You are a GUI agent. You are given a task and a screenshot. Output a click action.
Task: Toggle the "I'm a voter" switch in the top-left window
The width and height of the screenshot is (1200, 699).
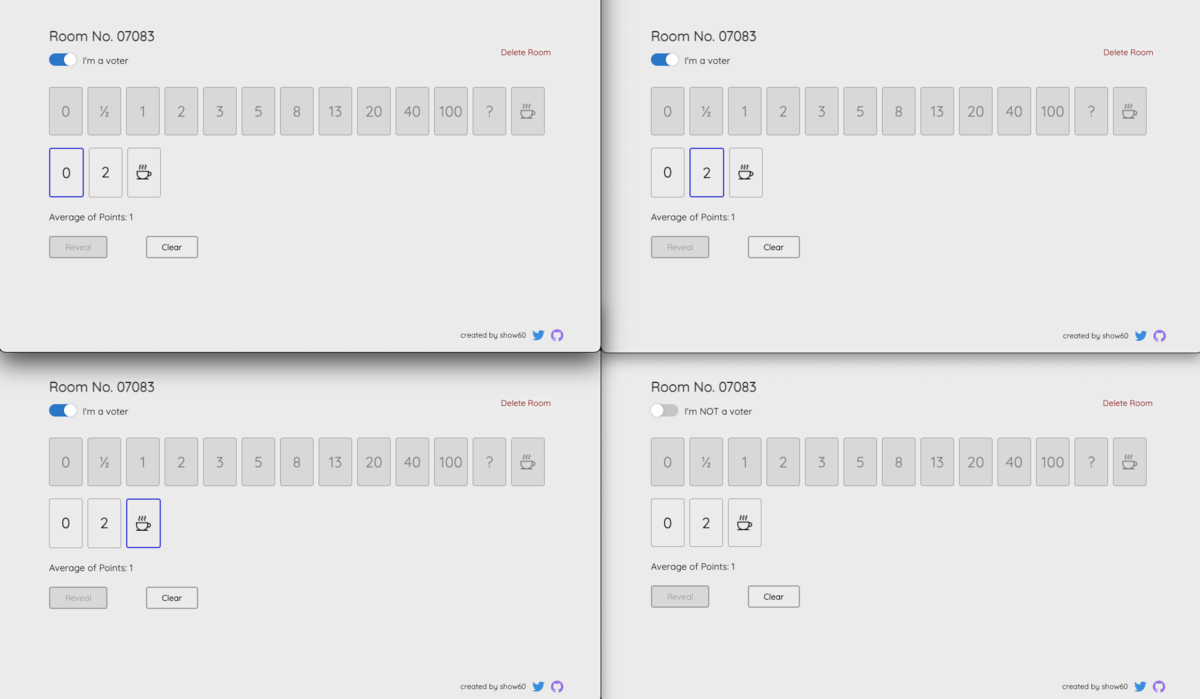coord(63,60)
